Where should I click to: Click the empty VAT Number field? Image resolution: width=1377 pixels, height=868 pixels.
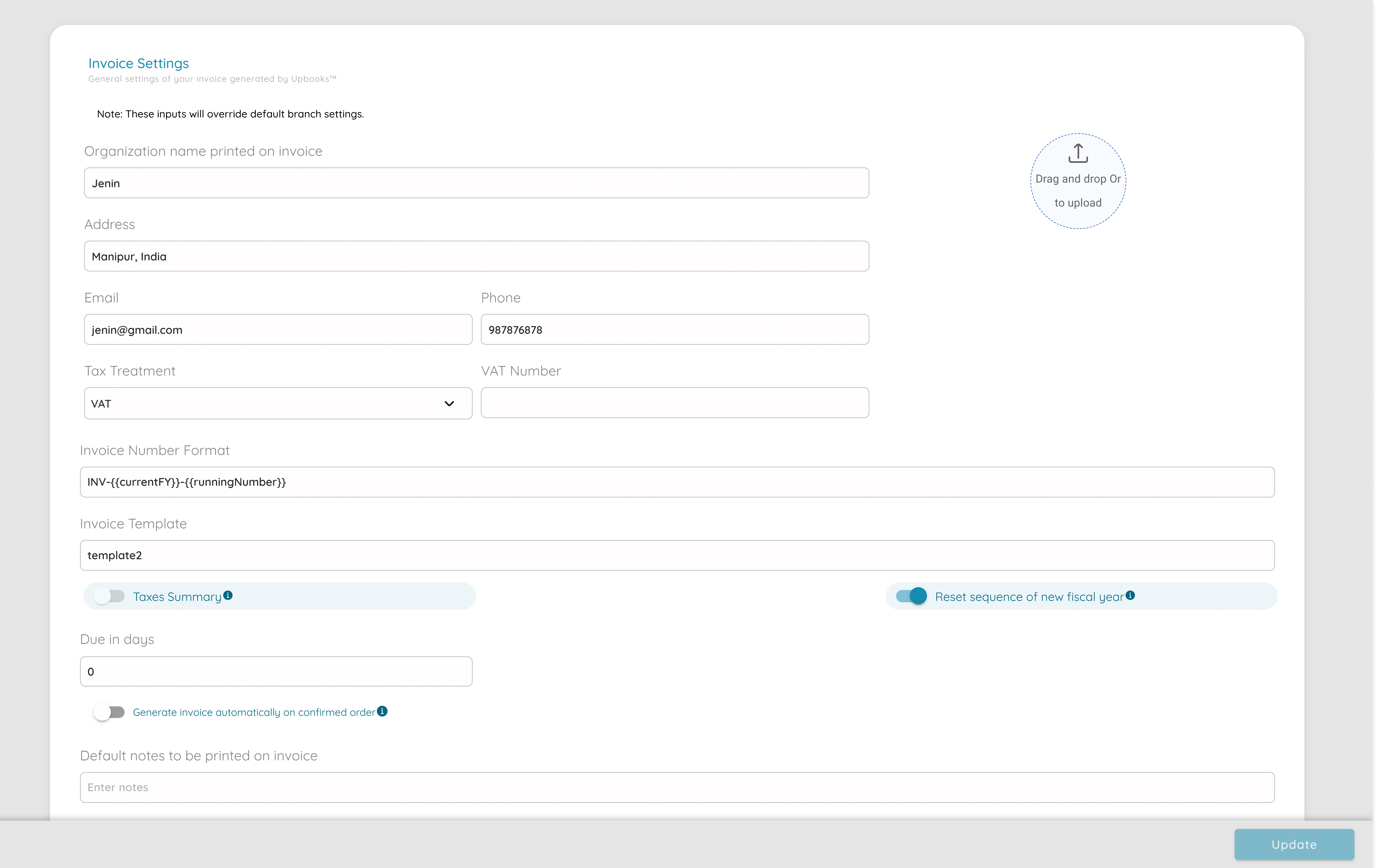(x=675, y=403)
